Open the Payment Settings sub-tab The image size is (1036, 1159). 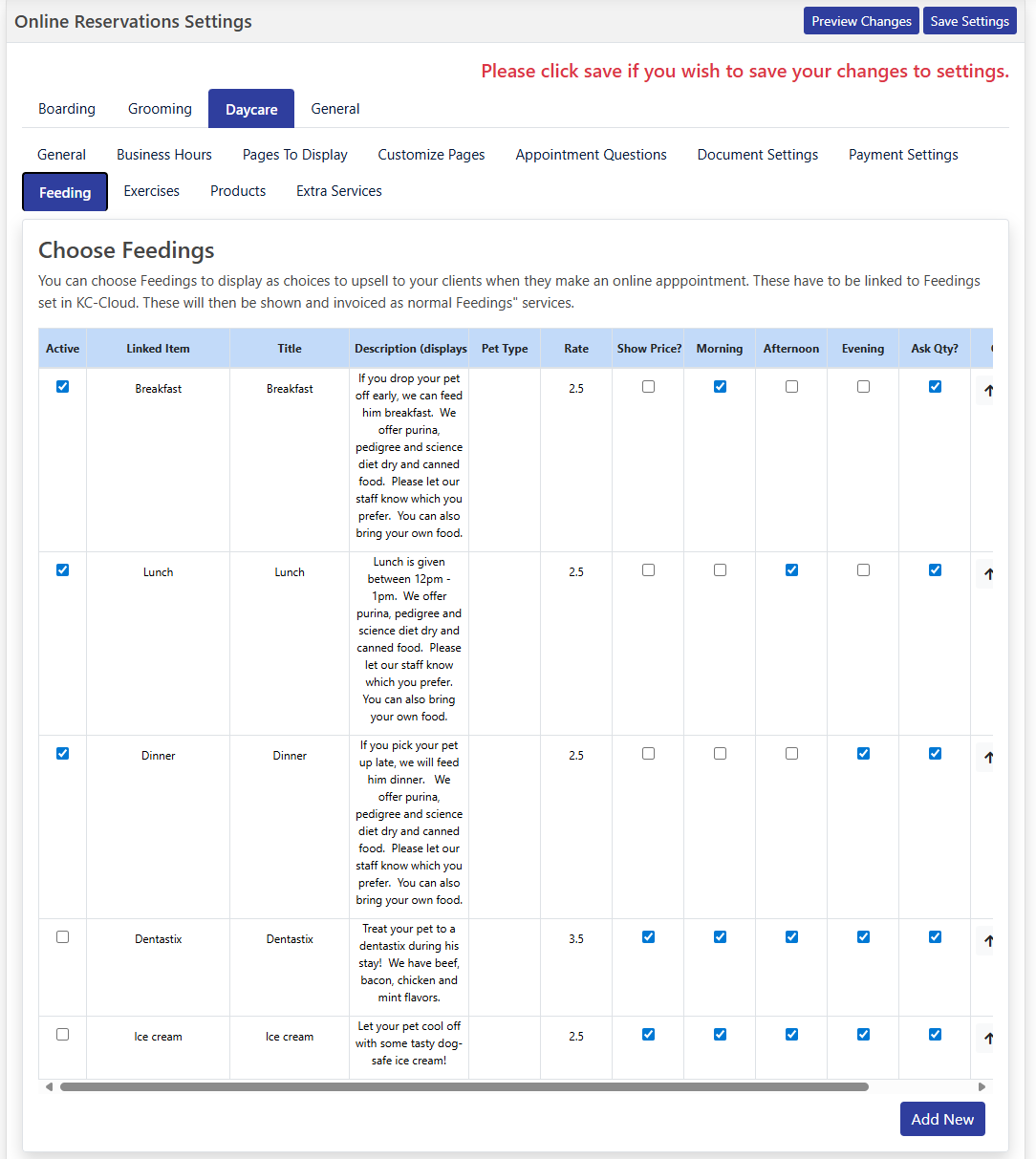pyautogui.click(x=903, y=155)
